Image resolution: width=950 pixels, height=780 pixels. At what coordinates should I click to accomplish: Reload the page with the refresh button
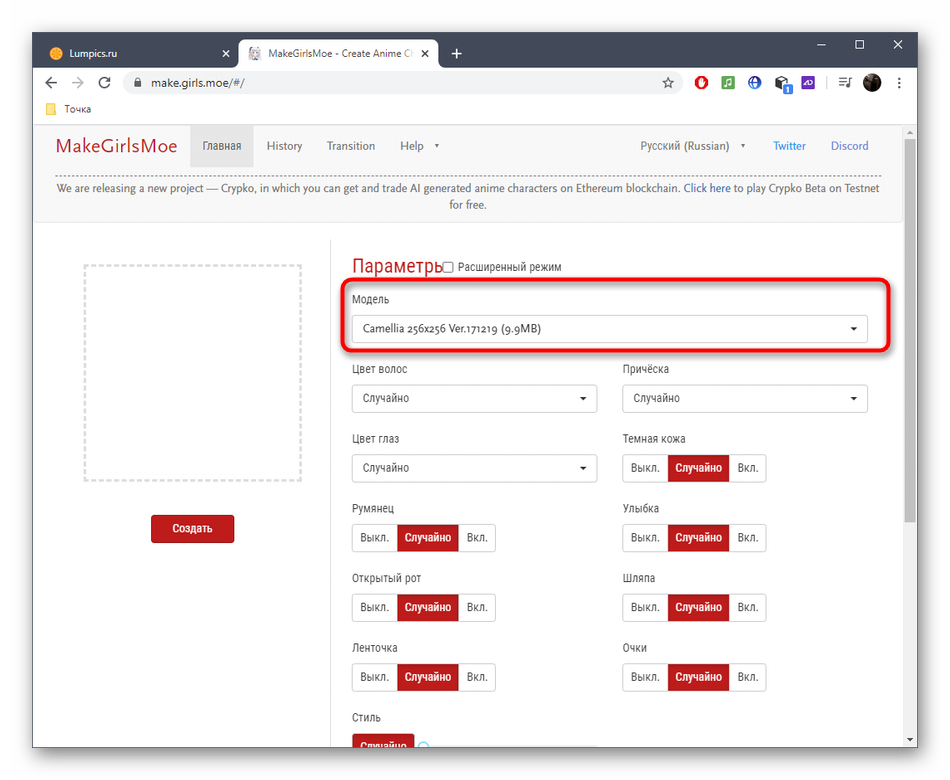point(104,83)
